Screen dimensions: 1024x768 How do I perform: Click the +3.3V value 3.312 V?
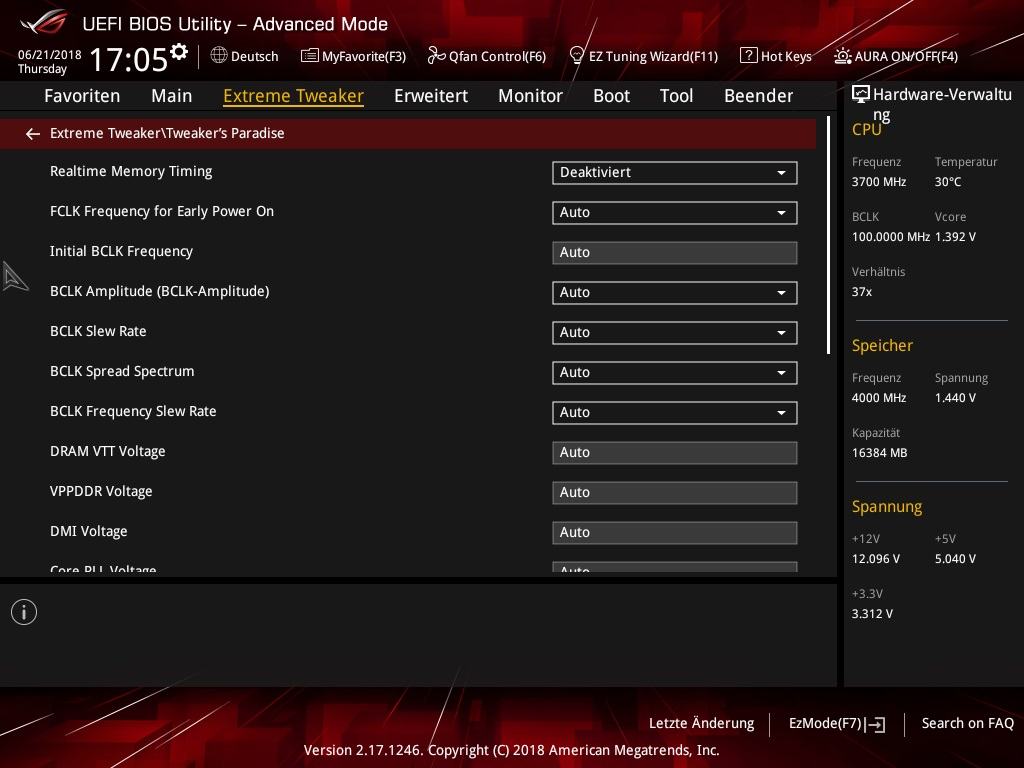pos(872,613)
